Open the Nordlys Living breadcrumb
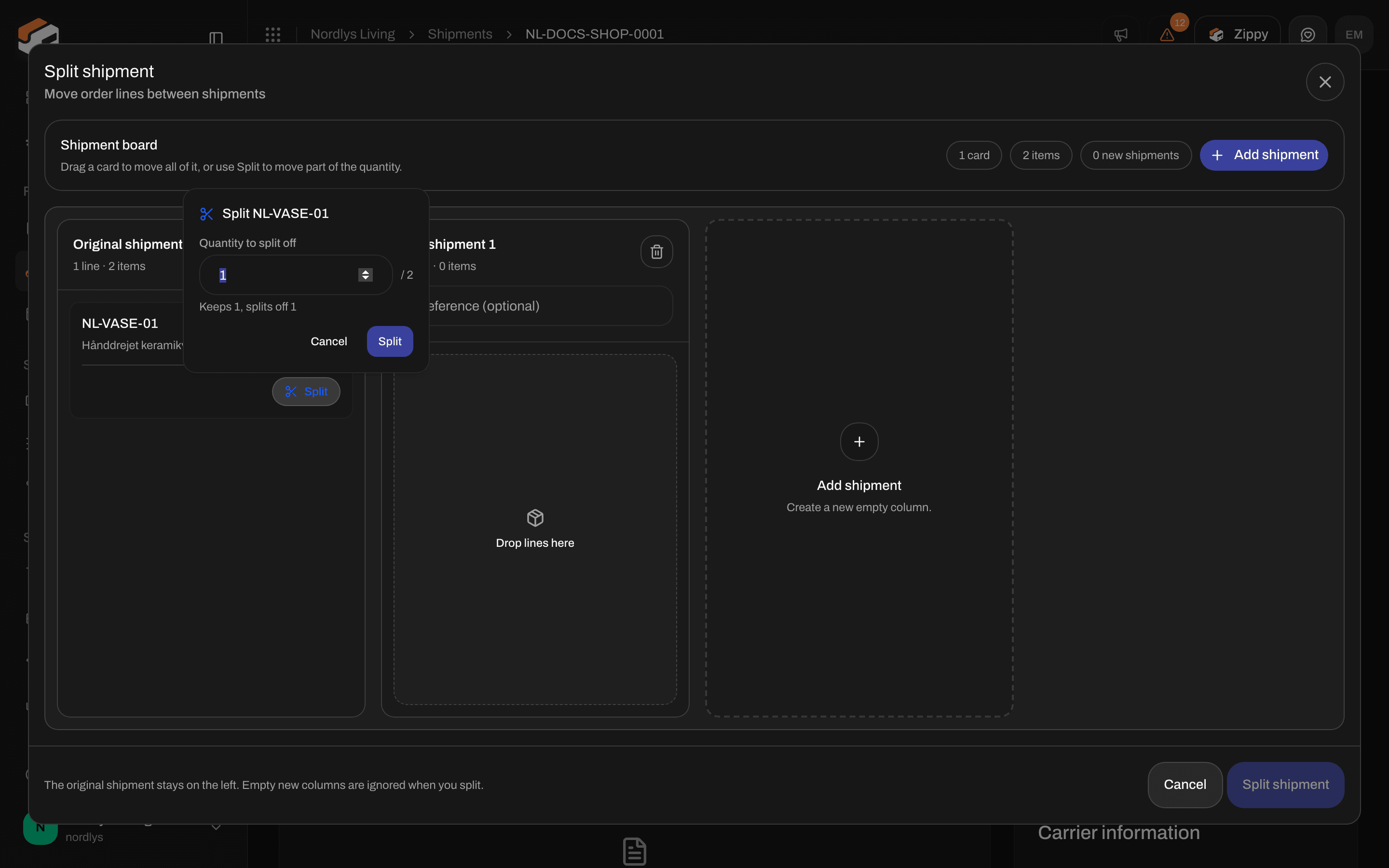This screenshot has height=868, width=1389. pos(353,34)
